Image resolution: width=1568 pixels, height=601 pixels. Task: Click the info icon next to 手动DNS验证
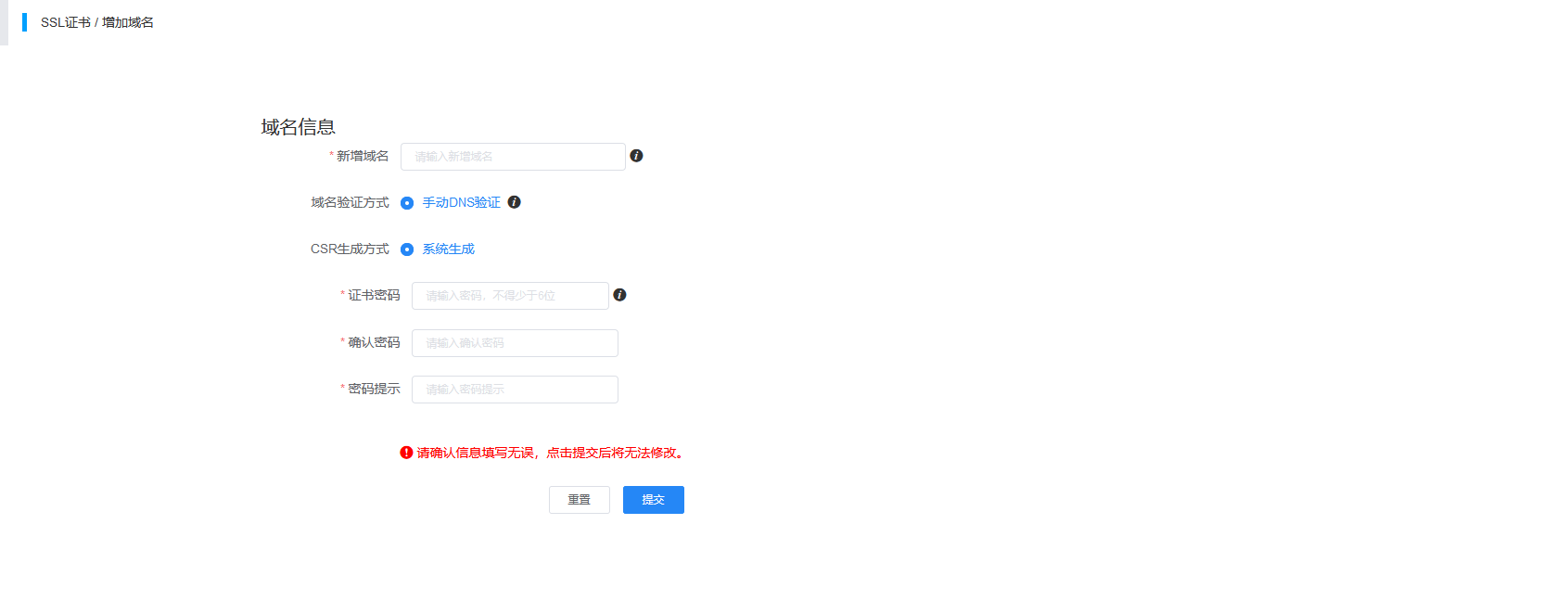(514, 202)
